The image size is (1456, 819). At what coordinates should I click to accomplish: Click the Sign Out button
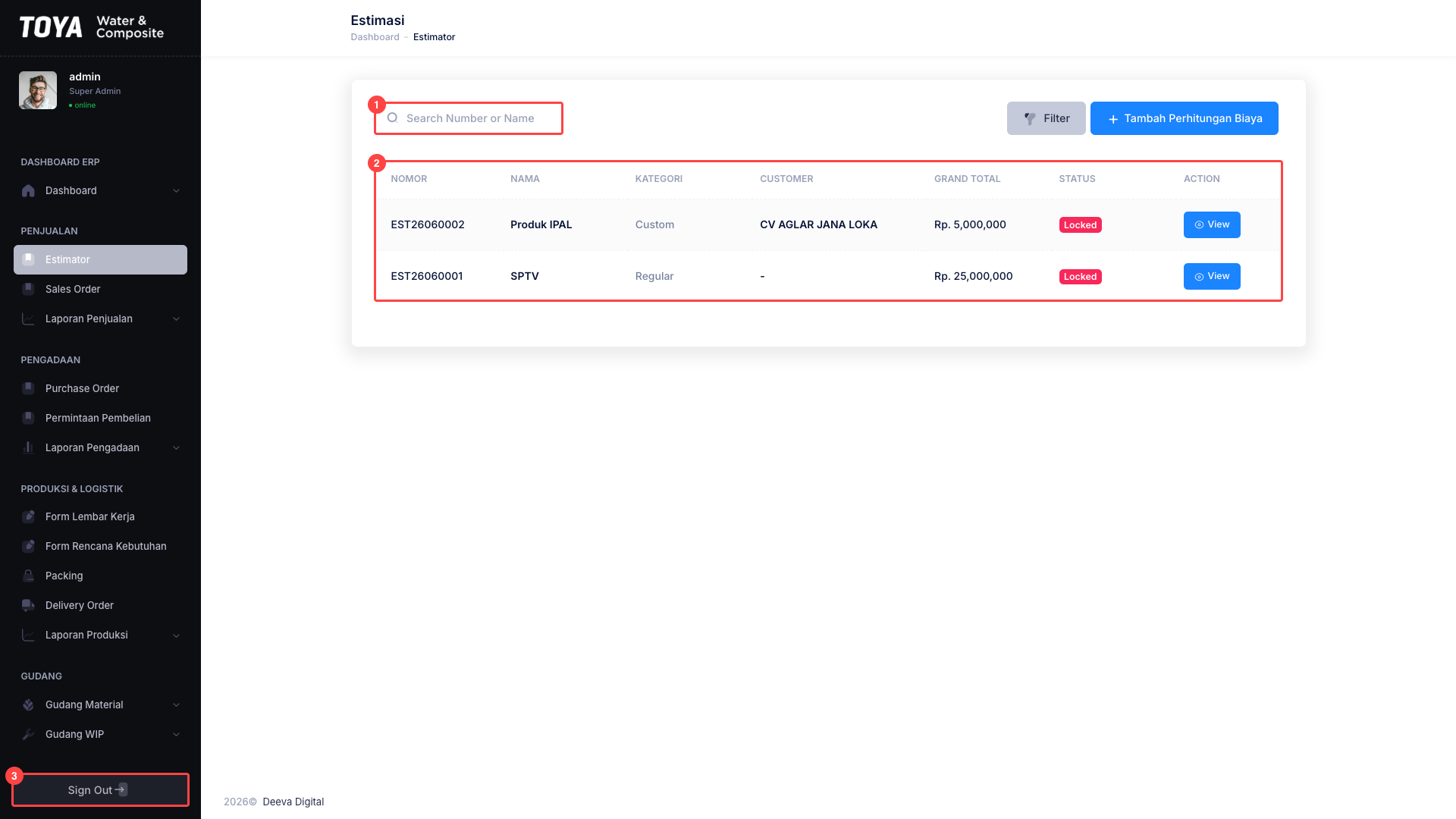point(100,789)
